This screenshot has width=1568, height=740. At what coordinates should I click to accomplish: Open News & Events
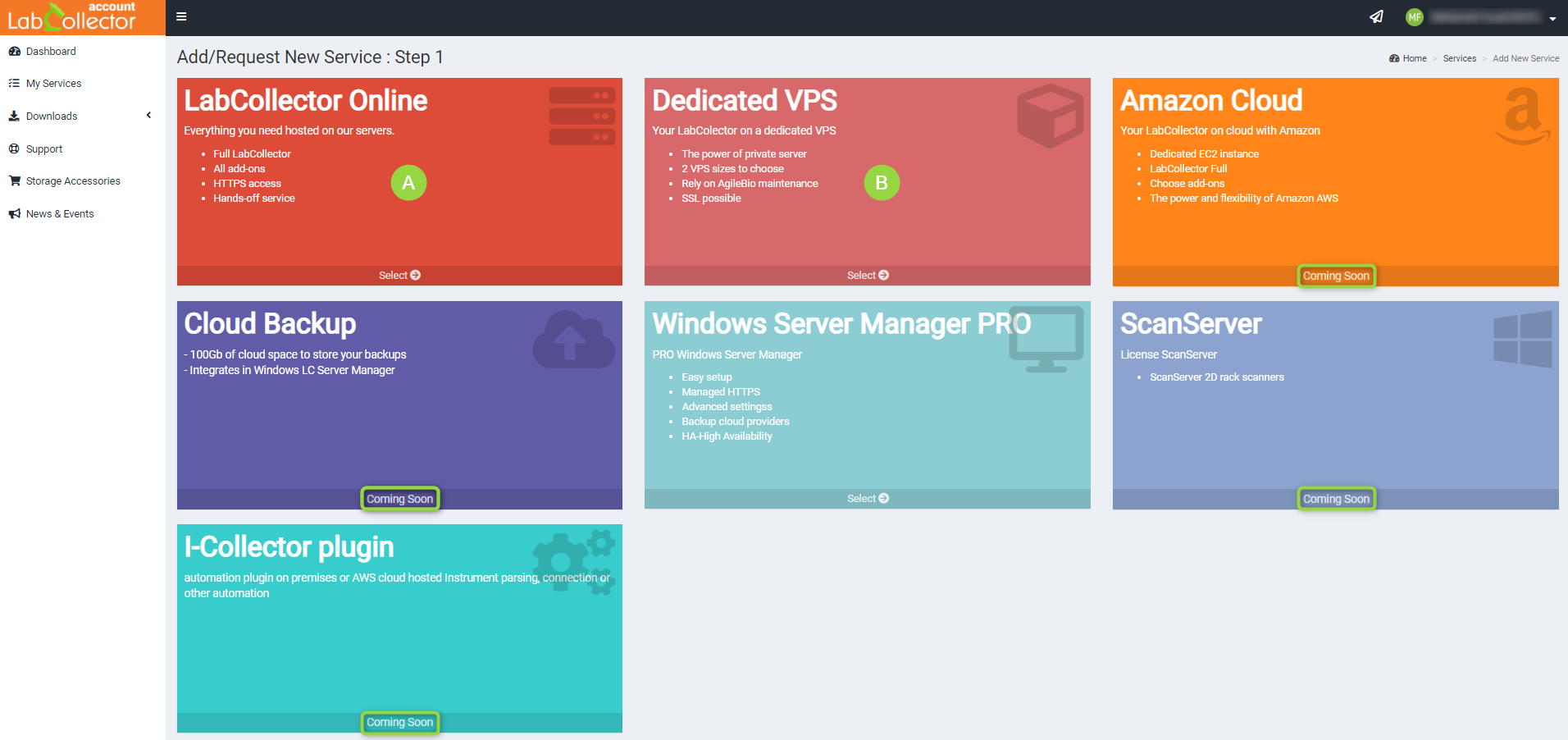click(x=60, y=214)
